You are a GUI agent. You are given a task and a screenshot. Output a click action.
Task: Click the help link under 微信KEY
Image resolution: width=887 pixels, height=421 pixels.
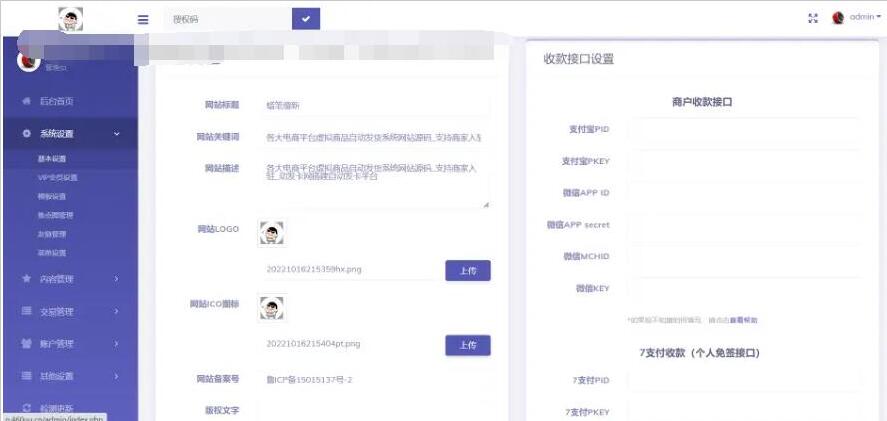pyautogui.click(x=743, y=320)
